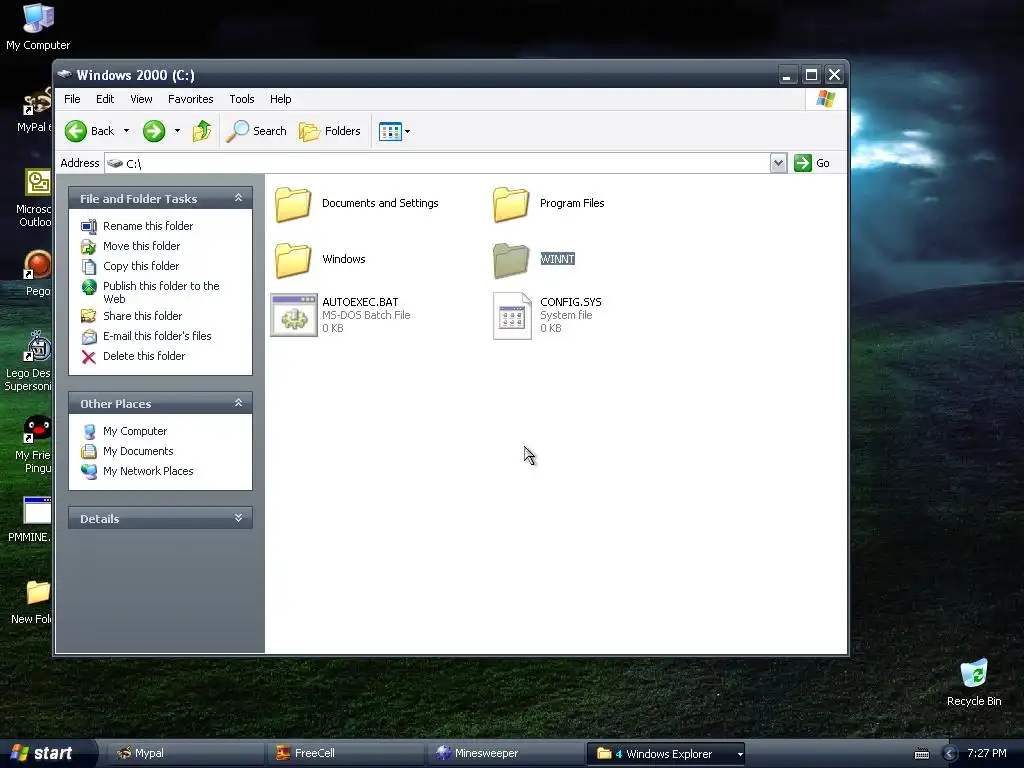Open Back history dropdown arrow

pyautogui.click(x=127, y=131)
